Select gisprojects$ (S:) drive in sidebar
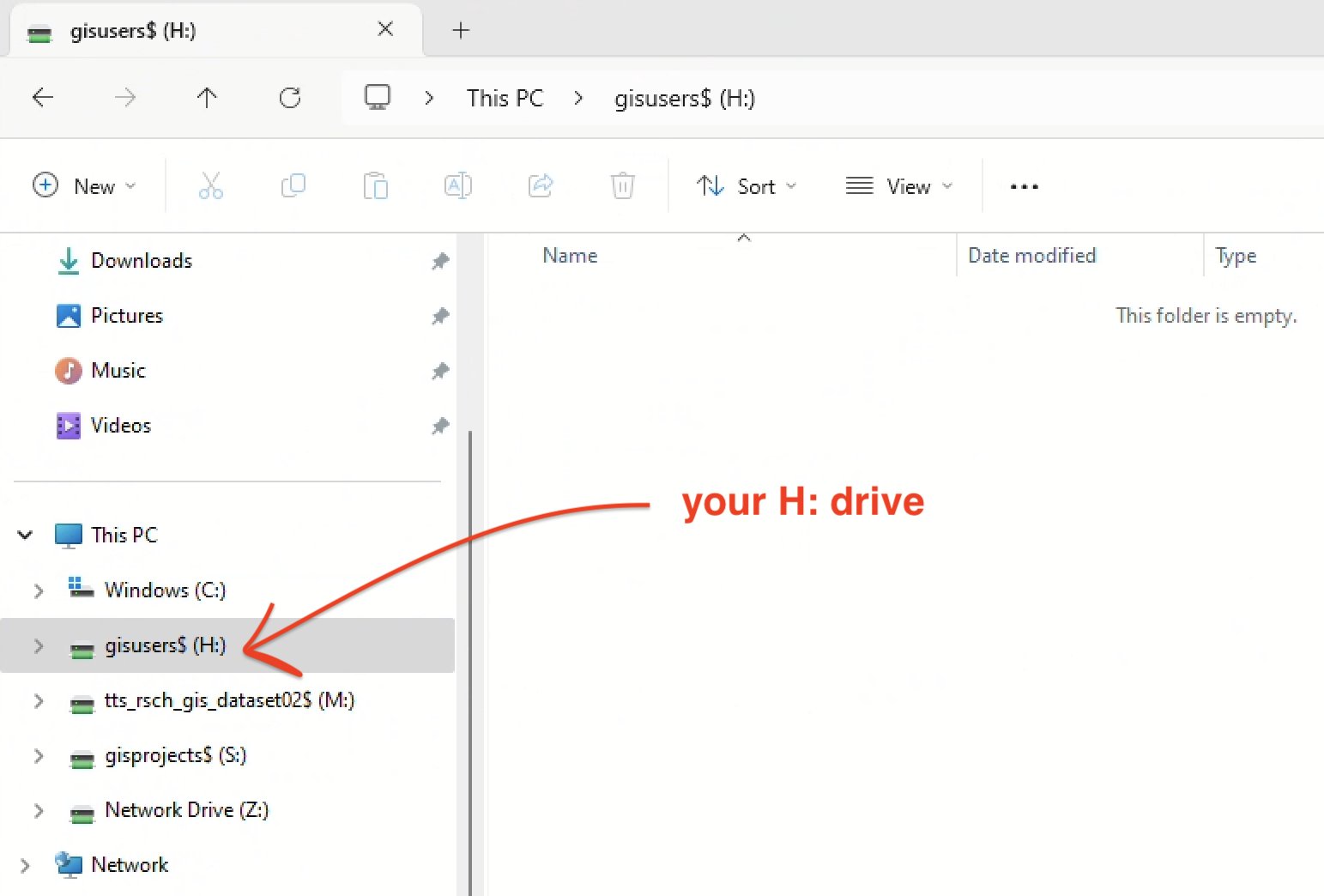The image size is (1324, 896). click(175, 755)
